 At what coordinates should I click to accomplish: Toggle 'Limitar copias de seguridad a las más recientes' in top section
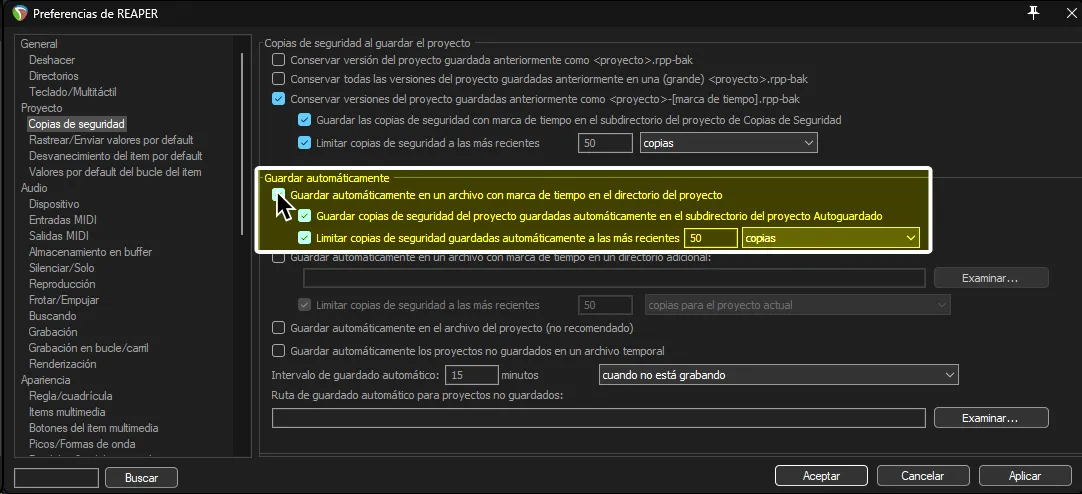304,143
